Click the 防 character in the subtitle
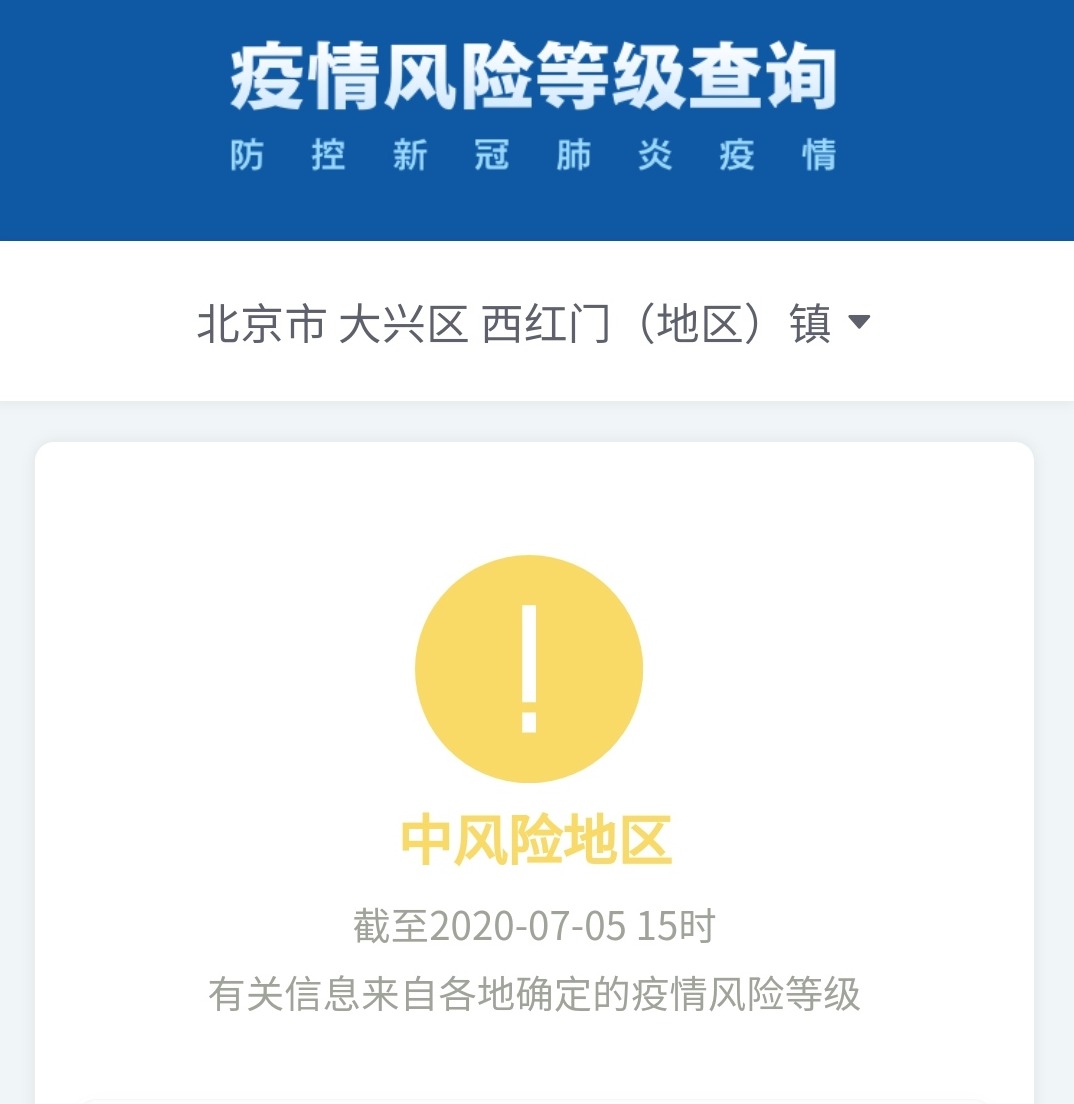Screen dimensions: 1074x1104 [x=247, y=155]
